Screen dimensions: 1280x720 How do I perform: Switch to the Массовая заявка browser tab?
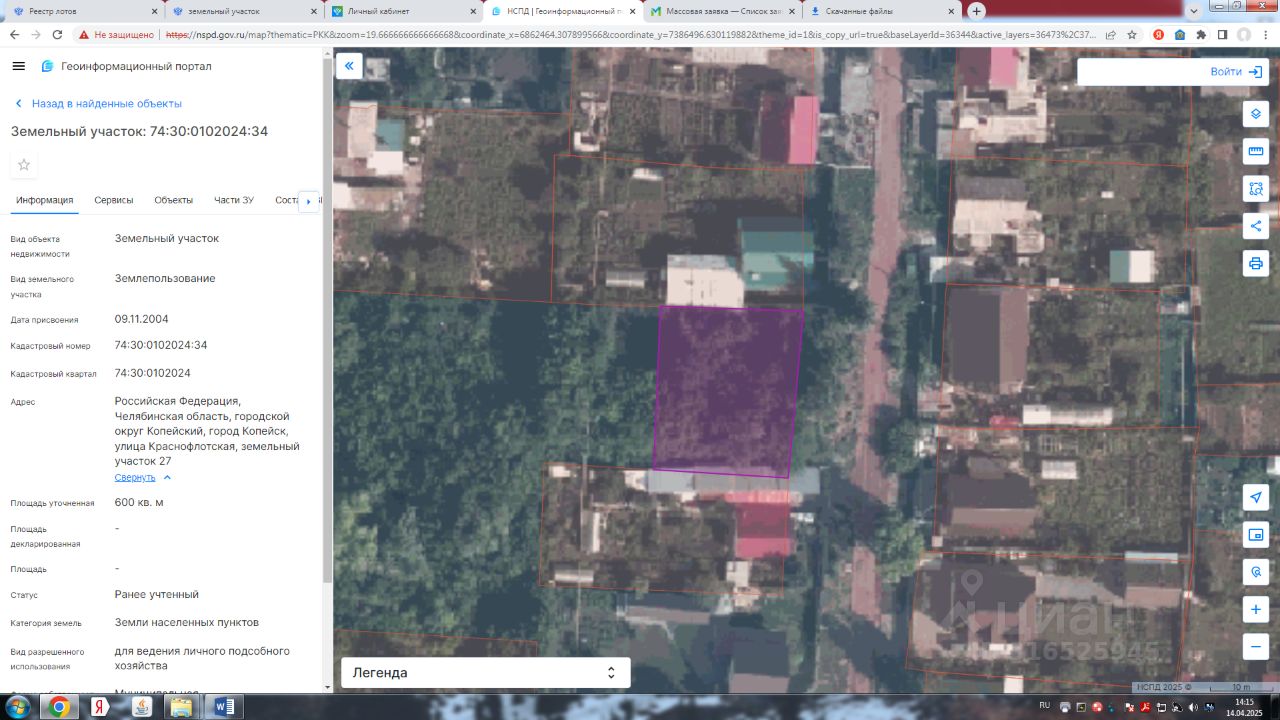pyautogui.click(x=722, y=11)
